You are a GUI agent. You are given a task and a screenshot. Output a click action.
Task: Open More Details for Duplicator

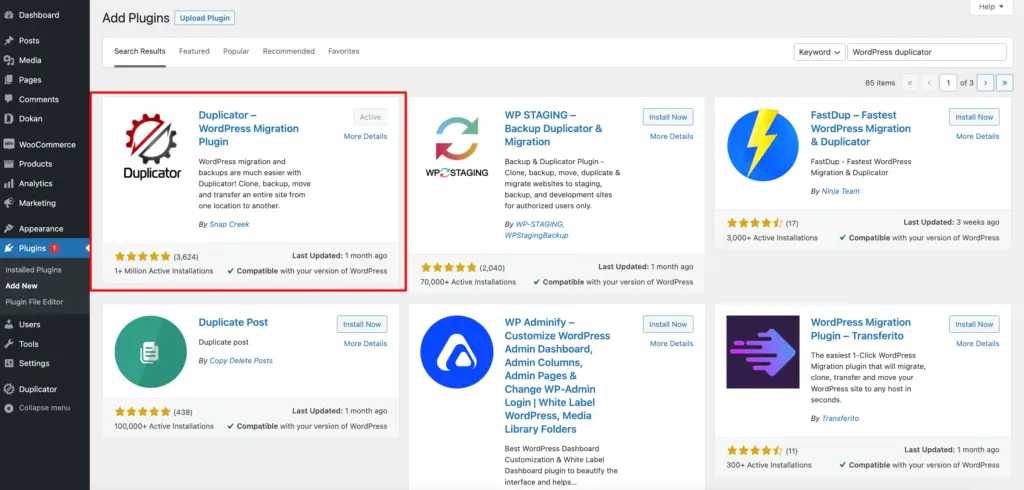click(365, 137)
